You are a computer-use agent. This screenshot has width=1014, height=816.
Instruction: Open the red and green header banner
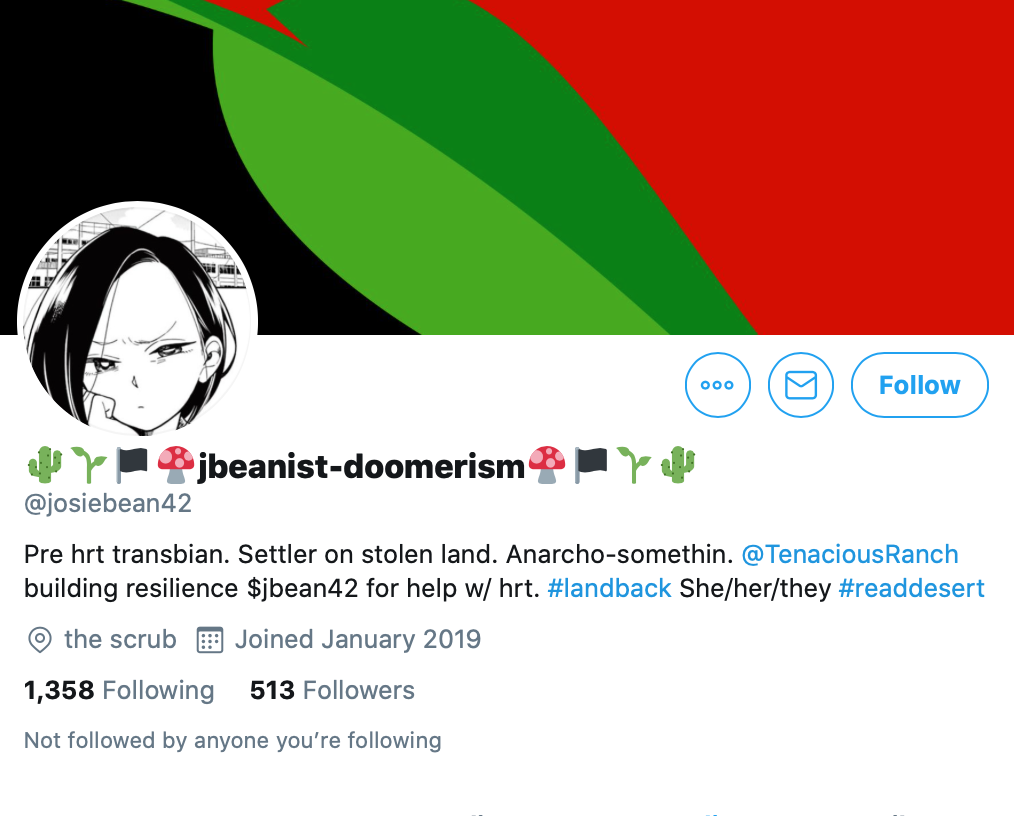(x=507, y=167)
